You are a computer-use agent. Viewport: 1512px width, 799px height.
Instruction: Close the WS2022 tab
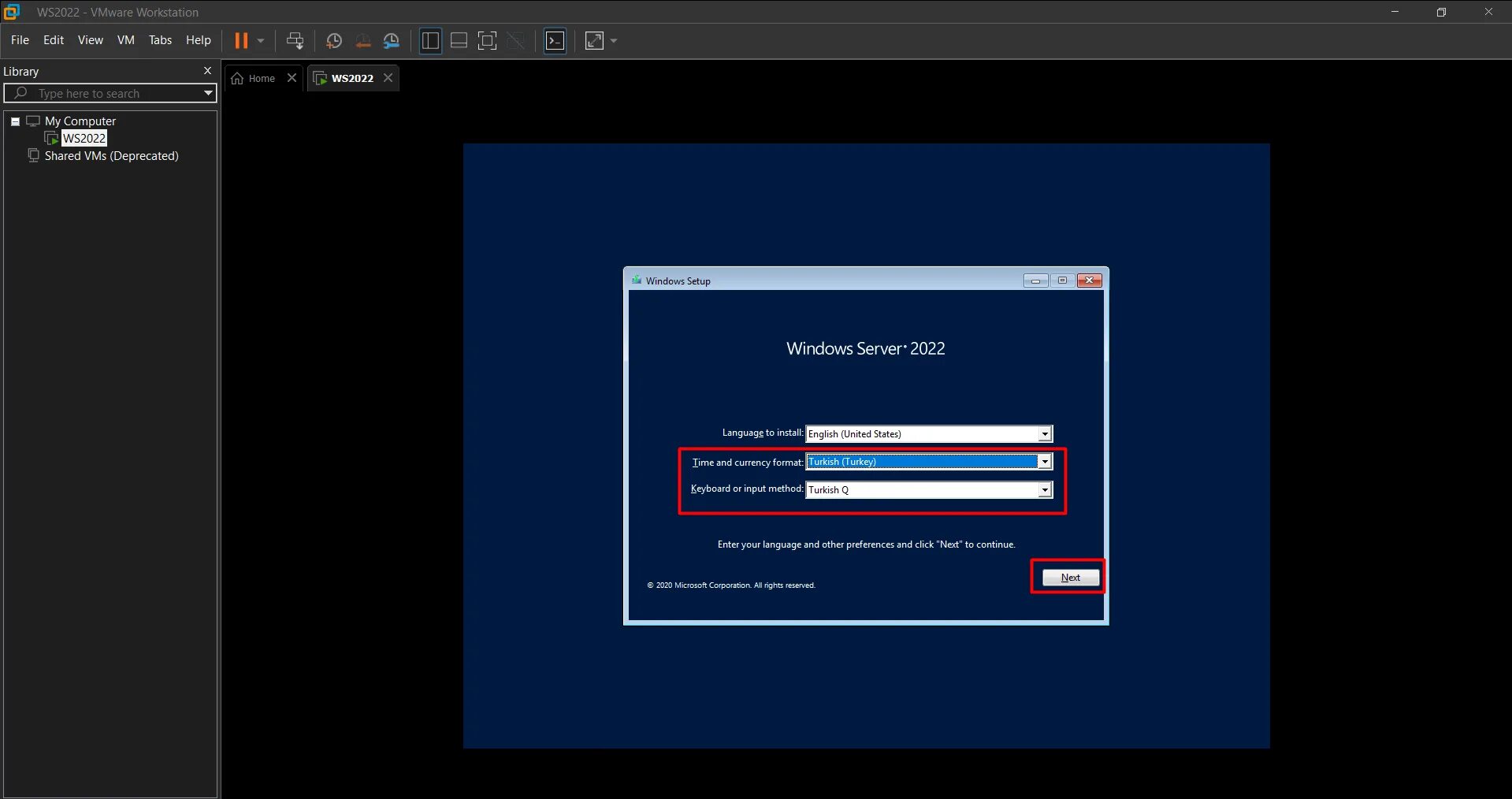coord(388,78)
